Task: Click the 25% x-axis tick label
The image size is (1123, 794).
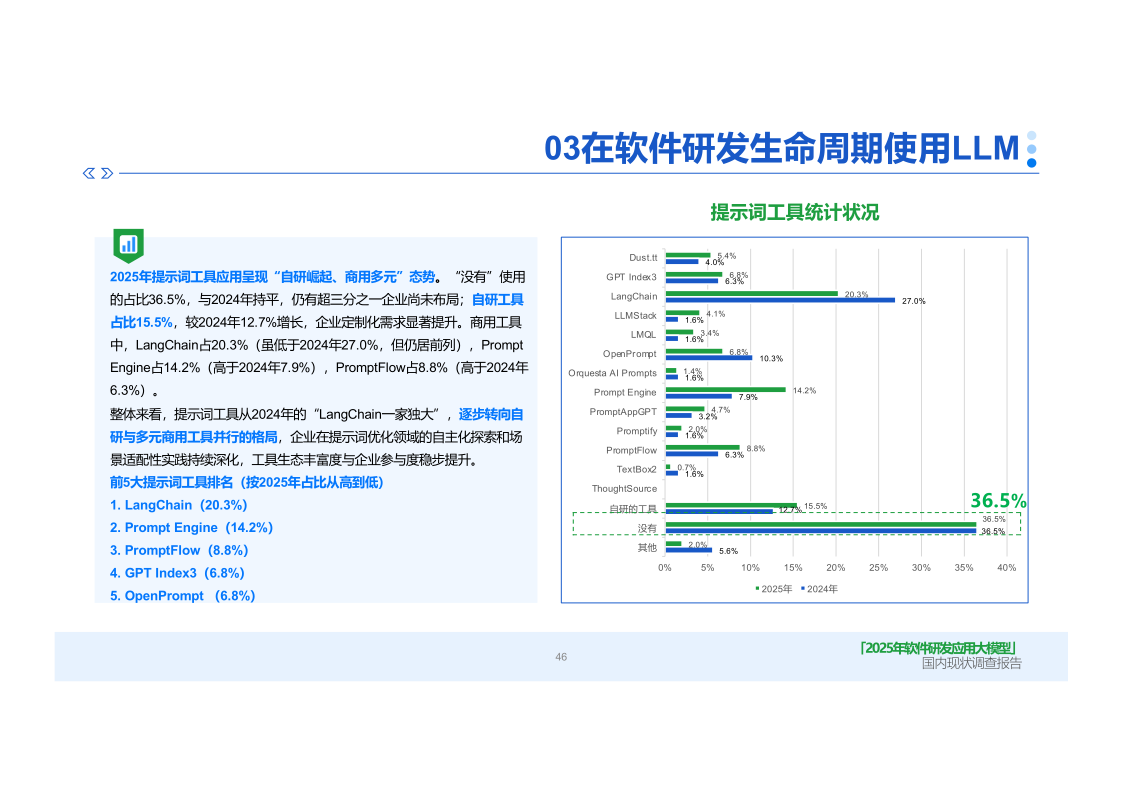Action: click(879, 568)
